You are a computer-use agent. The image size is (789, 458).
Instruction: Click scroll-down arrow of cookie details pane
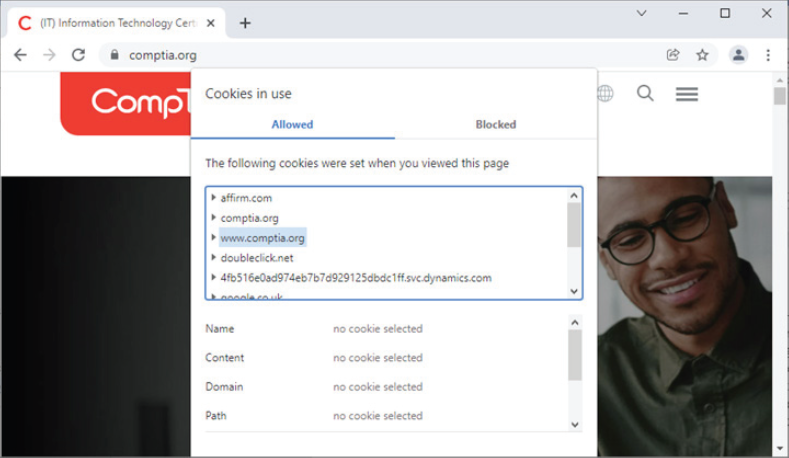coord(575,425)
